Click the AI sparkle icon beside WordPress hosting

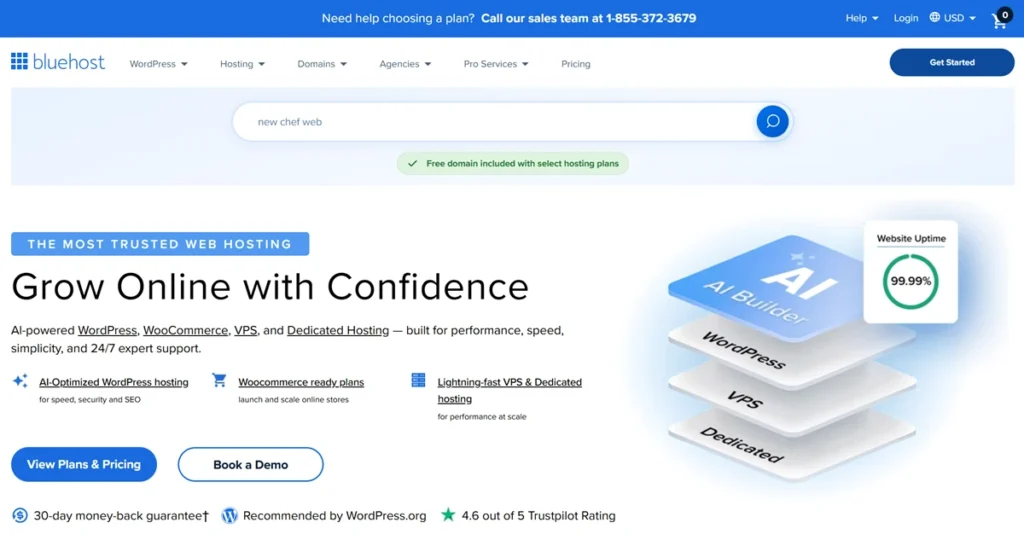point(20,381)
